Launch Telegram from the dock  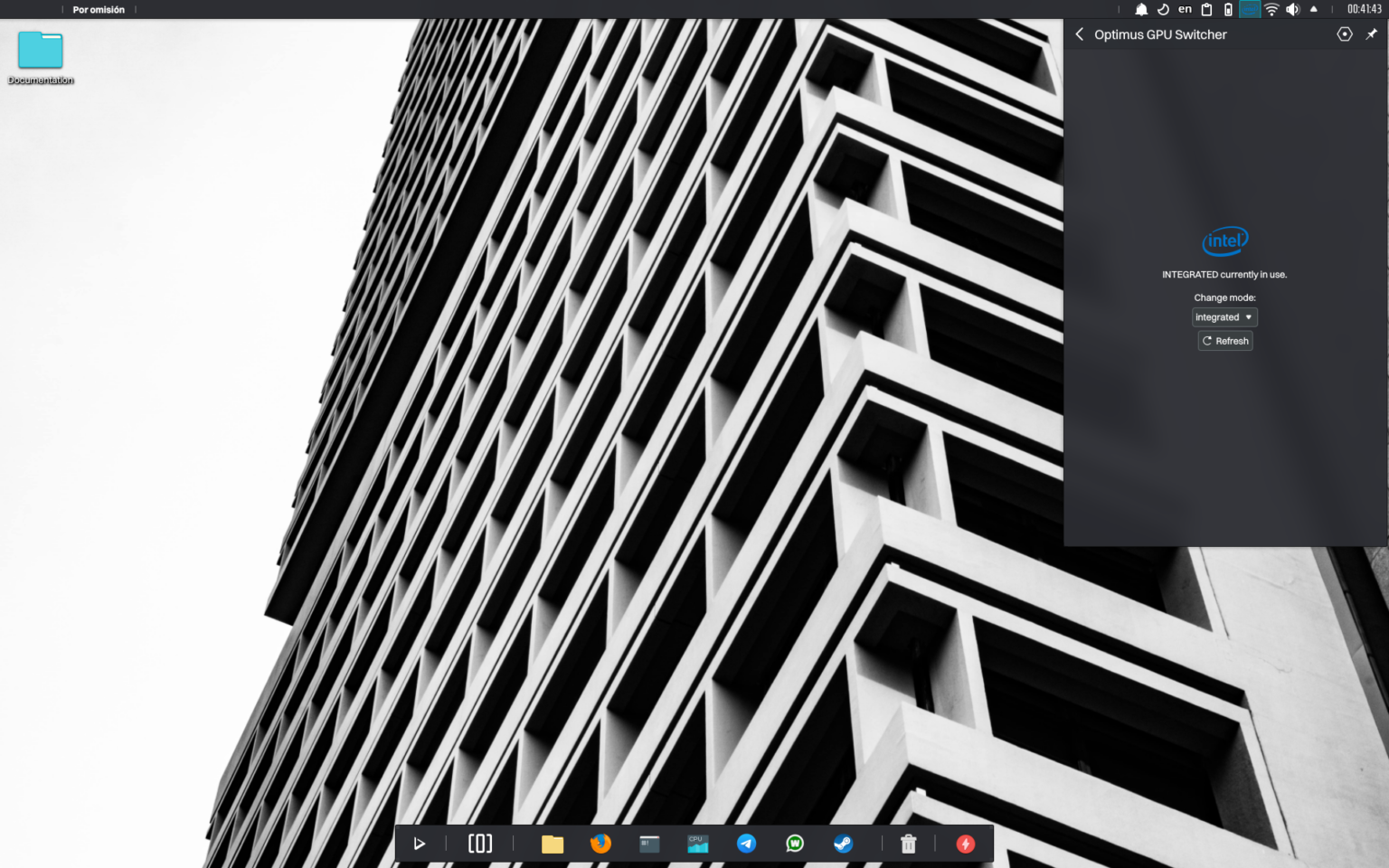coord(746,844)
